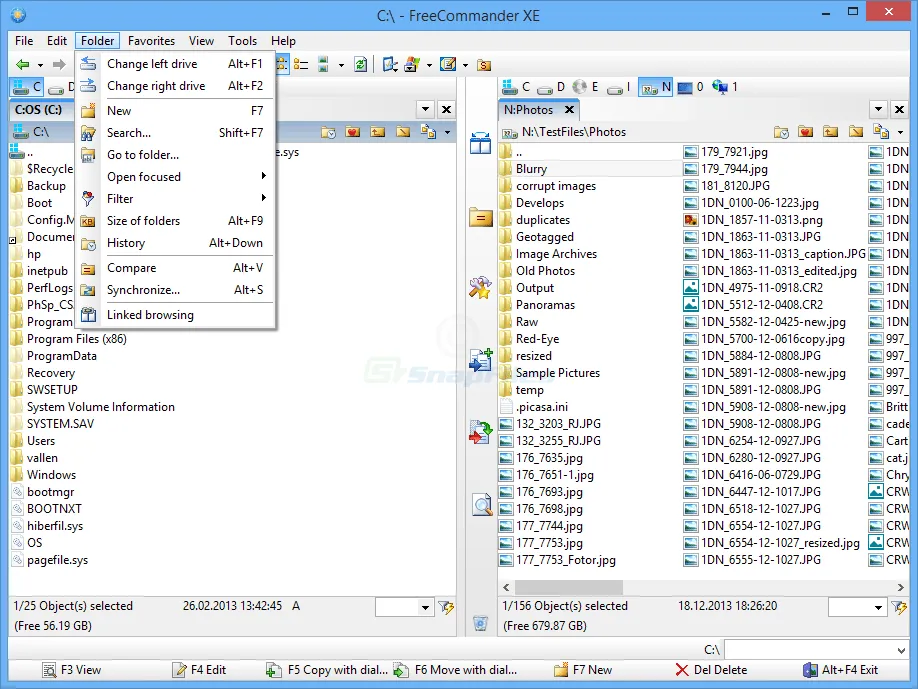
Task: Open favorites heart folder in left panel
Action: click(x=352, y=132)
